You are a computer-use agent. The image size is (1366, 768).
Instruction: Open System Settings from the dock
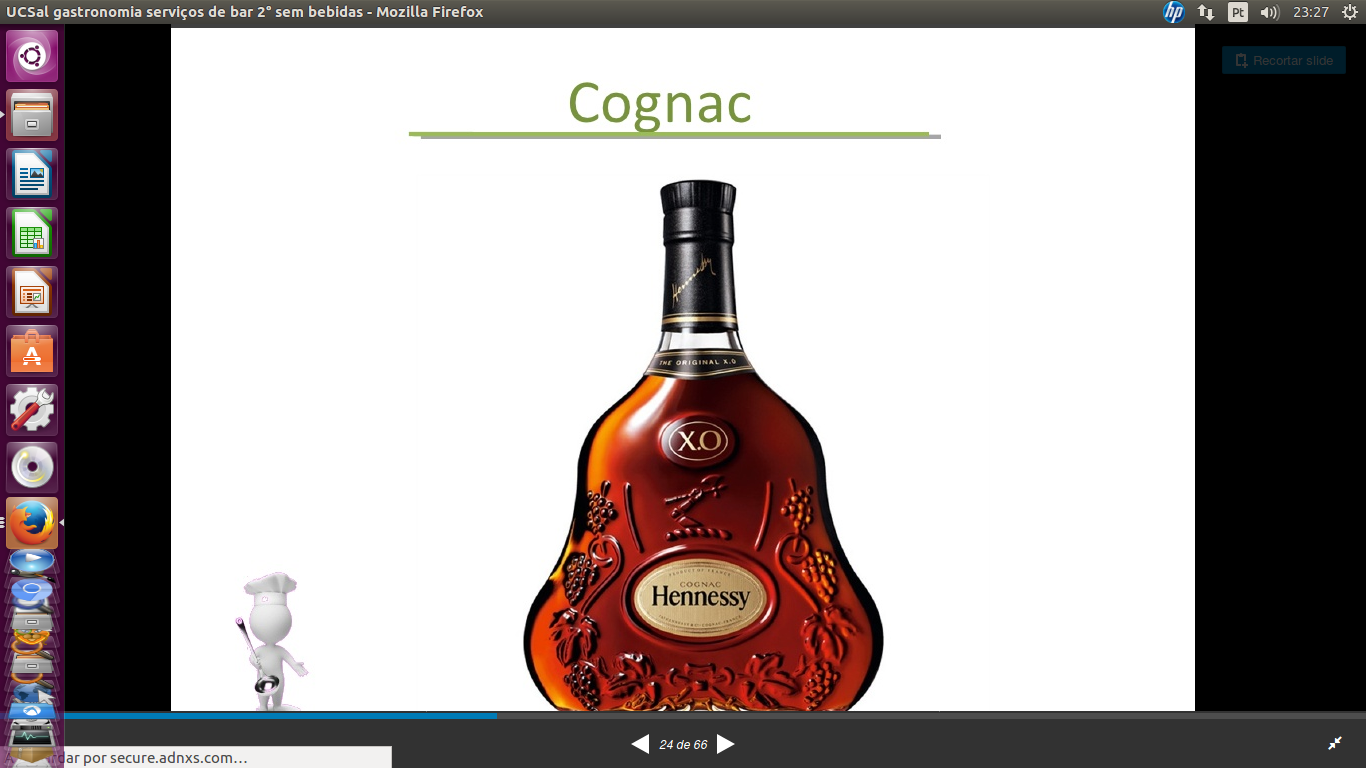[32, 410]
